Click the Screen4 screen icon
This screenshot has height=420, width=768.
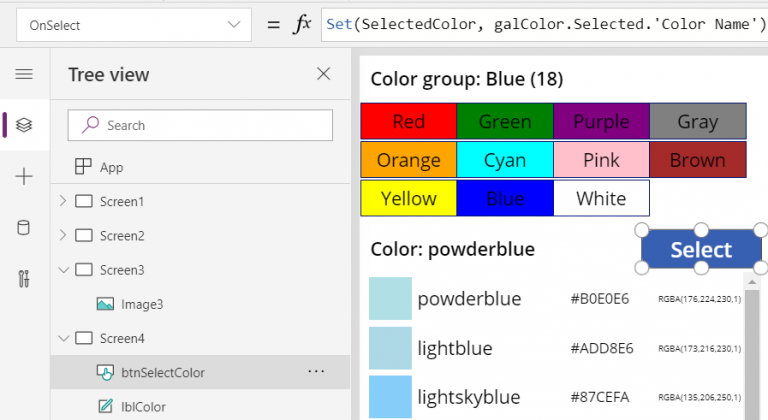point(84,338)
